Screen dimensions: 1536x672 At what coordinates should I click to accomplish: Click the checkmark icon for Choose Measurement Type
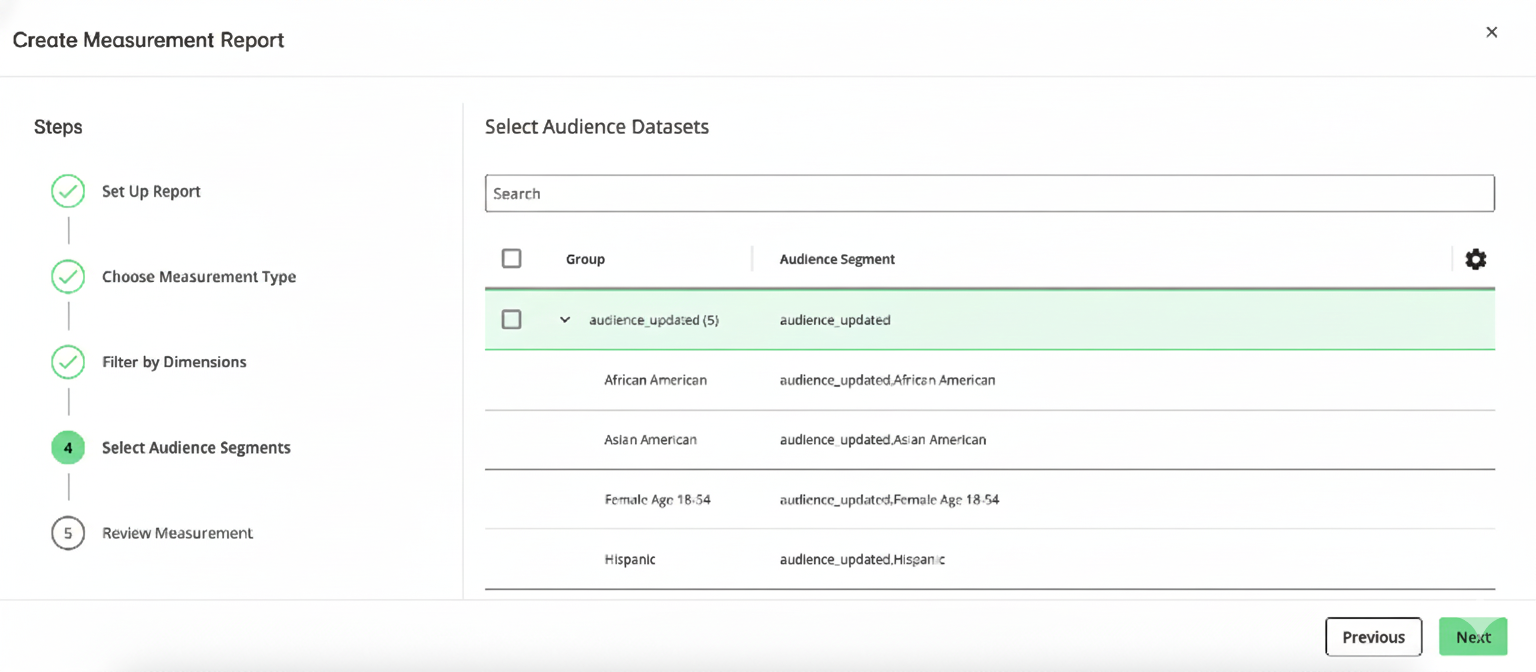click(67, 276)
